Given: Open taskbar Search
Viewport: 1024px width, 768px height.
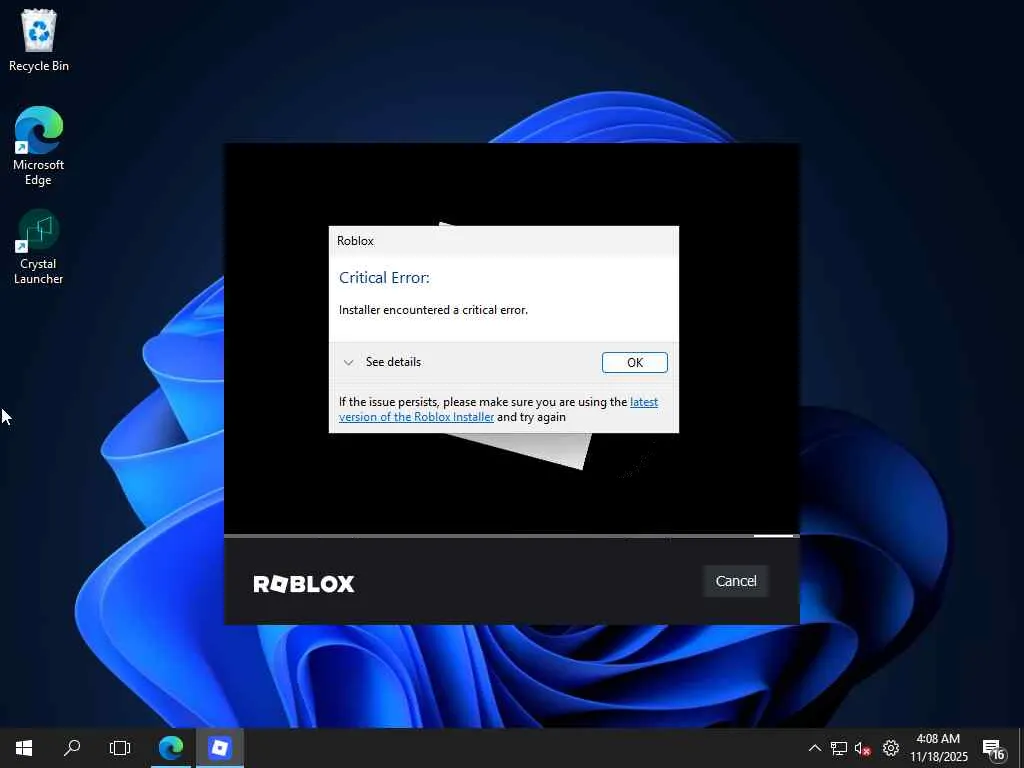Looking at the screenshot, I should click(x=72, y=748).
